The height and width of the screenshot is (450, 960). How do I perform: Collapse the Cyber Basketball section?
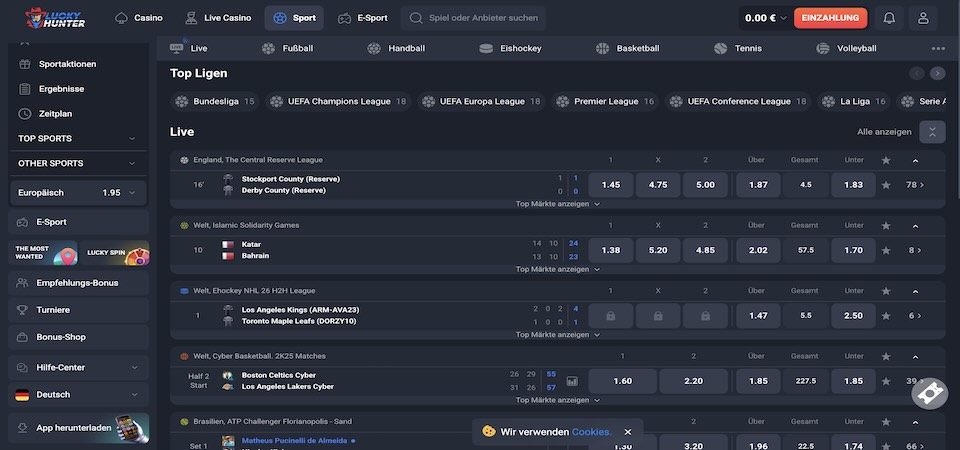[x=915, y=356]
